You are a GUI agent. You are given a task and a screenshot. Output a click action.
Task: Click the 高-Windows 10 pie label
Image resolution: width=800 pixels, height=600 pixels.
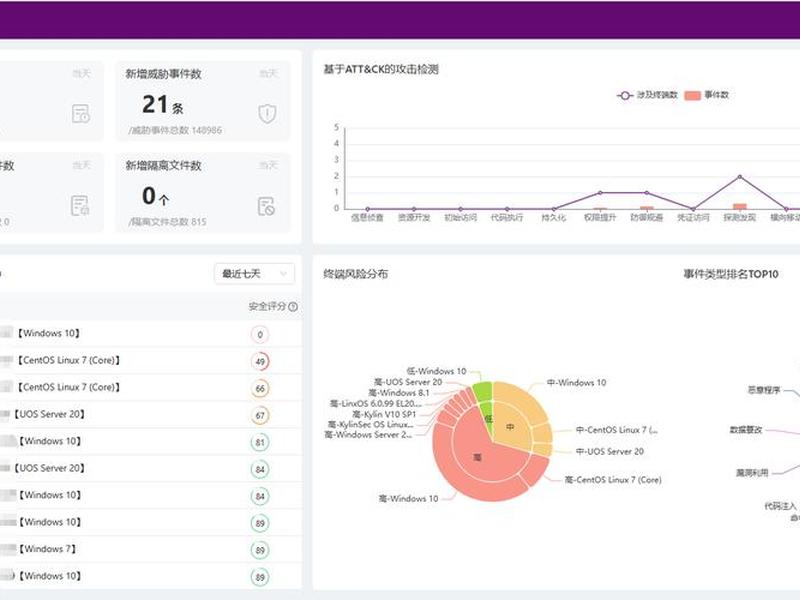coord(408,498)
